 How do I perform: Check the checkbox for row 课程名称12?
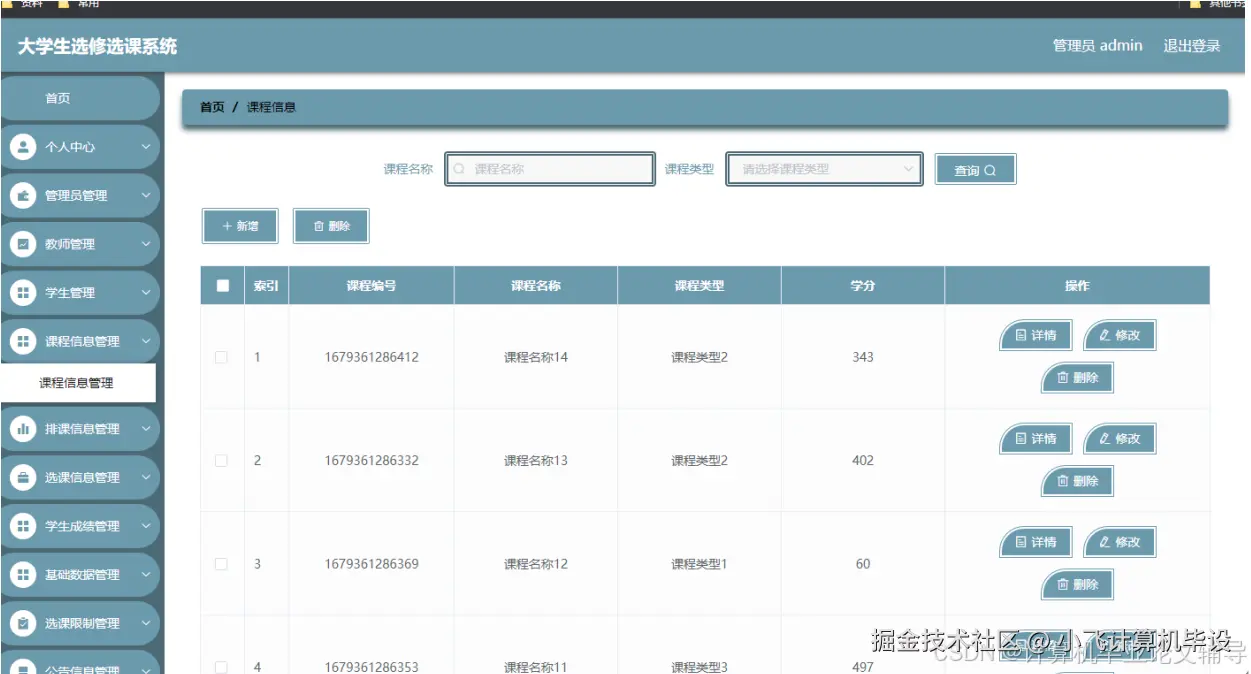pyautogui.click(x=222, y=564)
